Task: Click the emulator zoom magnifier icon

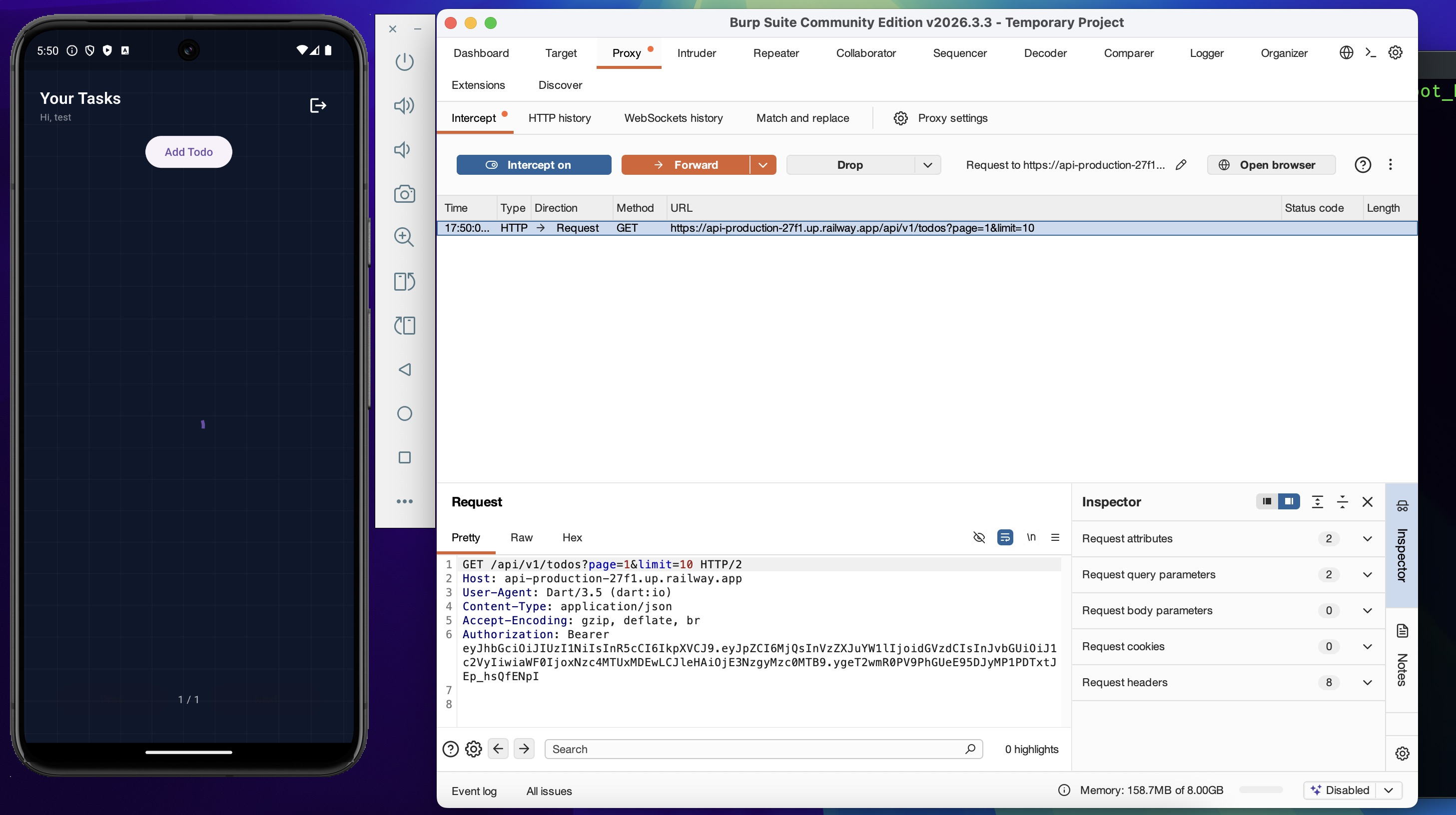Action: [x=404, y=237]
